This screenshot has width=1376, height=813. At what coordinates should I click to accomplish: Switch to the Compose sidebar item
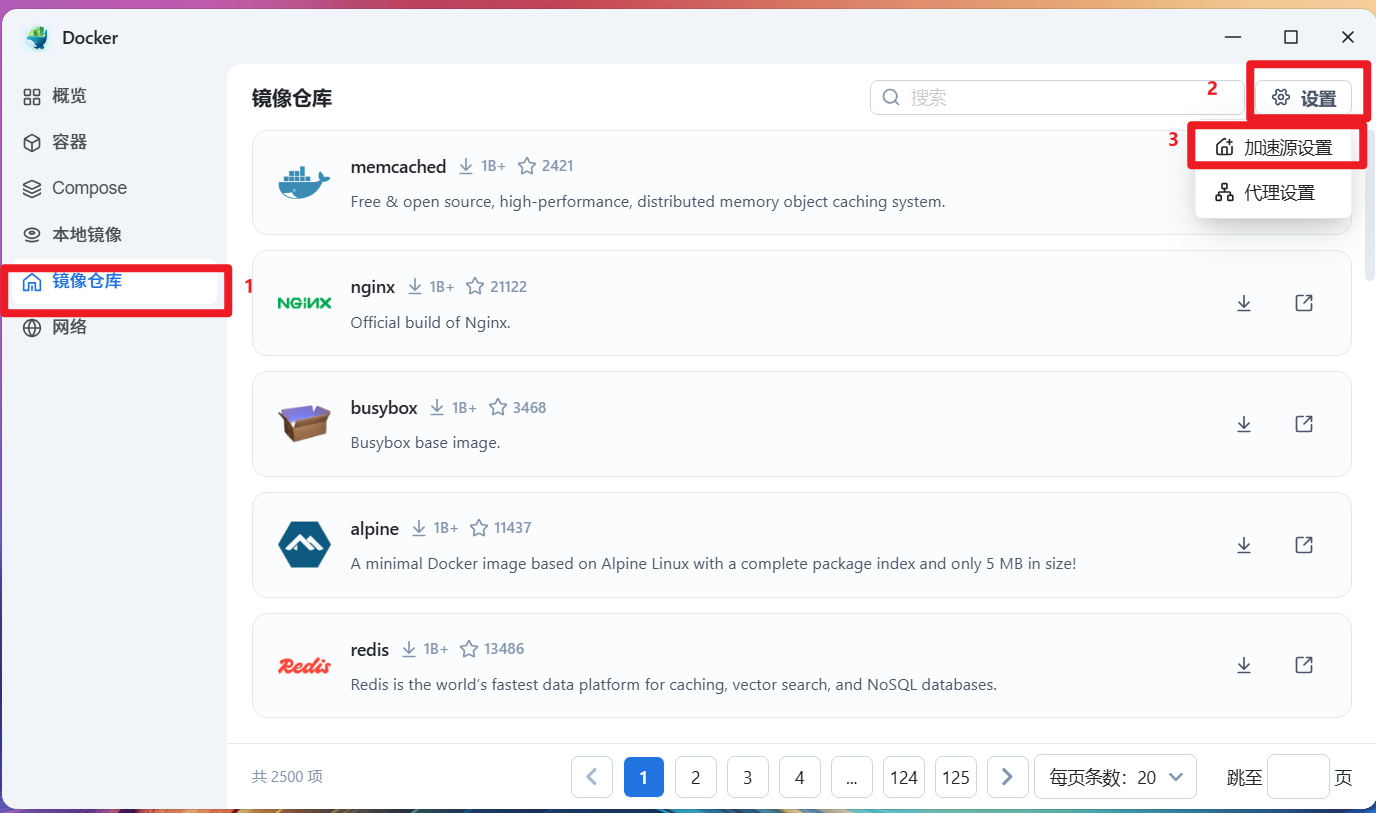tap(89, 188)
